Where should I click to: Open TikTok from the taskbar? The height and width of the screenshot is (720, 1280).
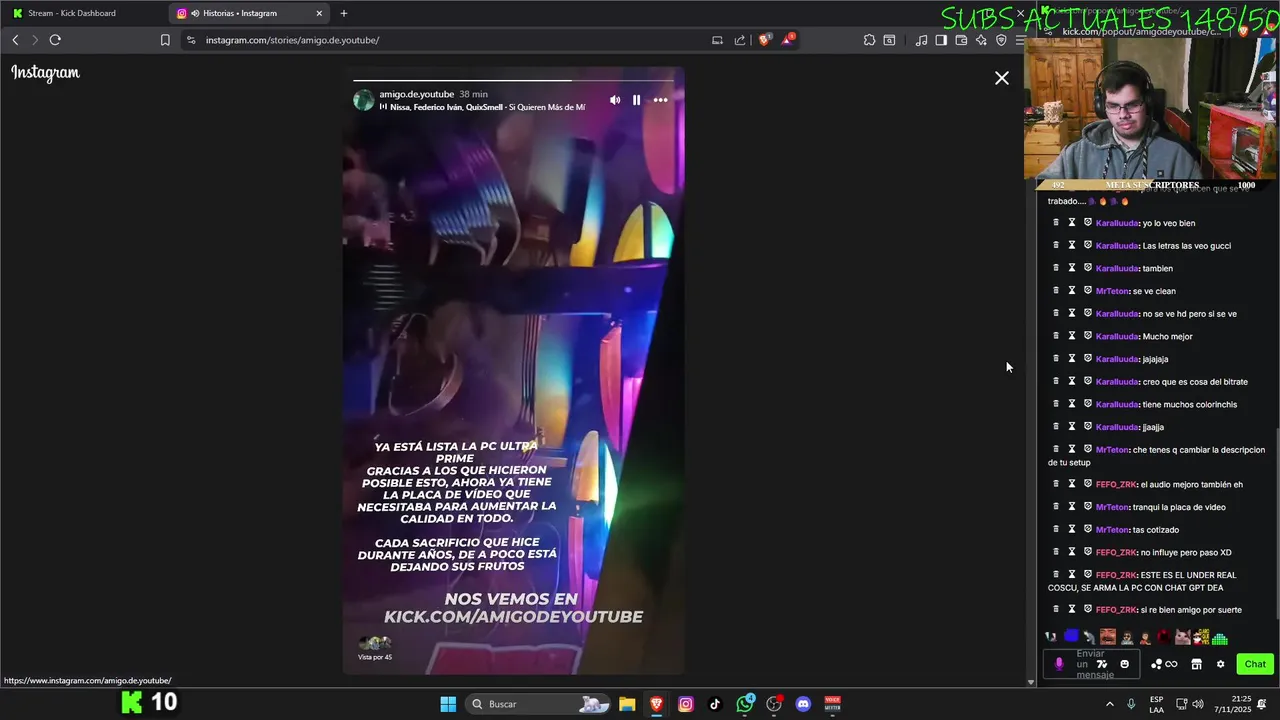715,704
